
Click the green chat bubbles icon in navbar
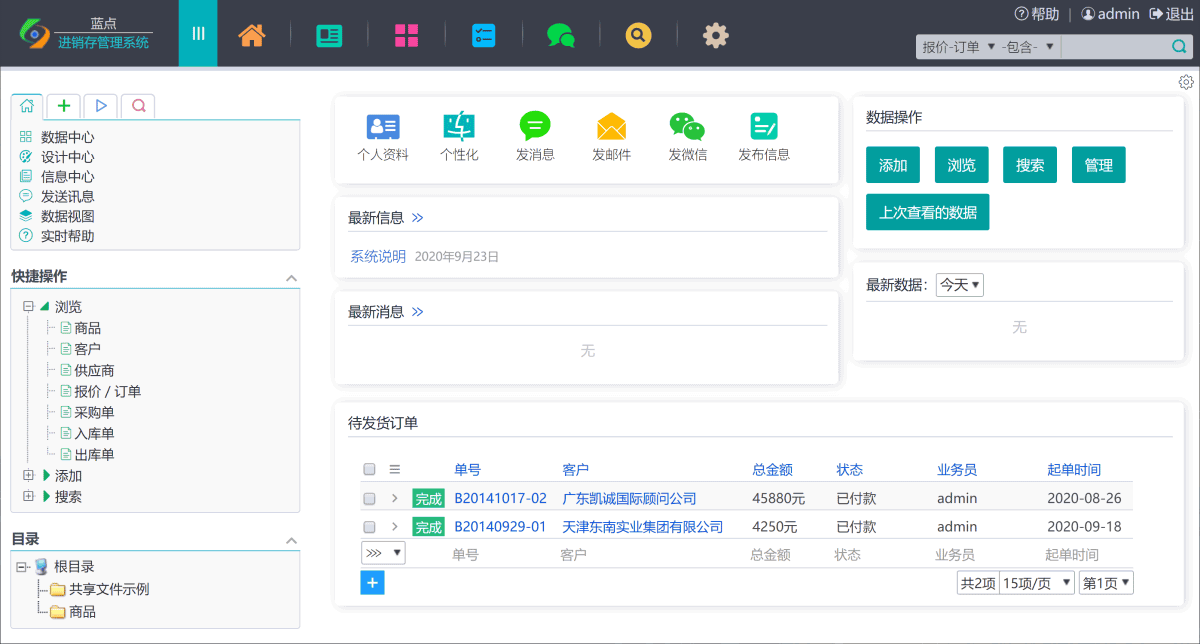pyautogui.click(x=560, y=35)
